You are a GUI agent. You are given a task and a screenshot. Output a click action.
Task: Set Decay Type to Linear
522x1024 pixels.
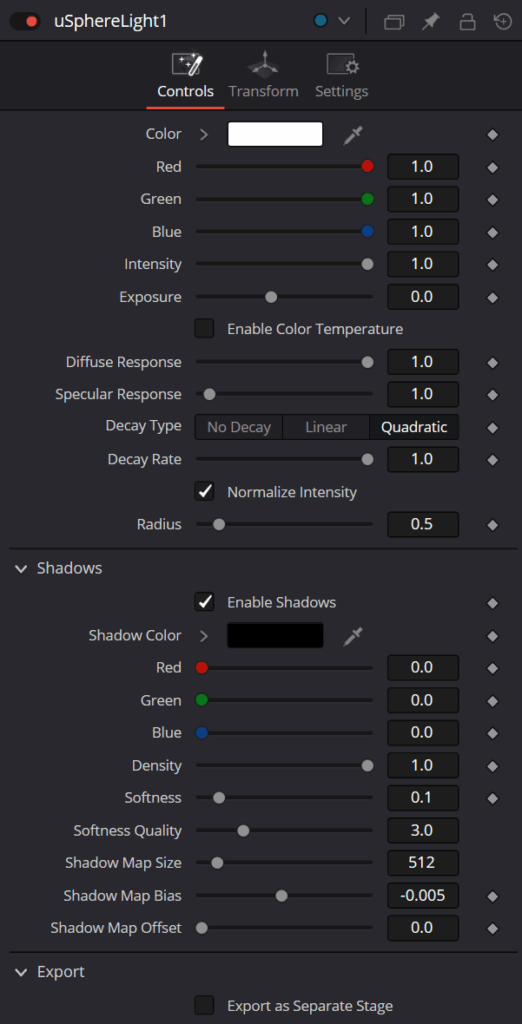[x=326, y=428]
